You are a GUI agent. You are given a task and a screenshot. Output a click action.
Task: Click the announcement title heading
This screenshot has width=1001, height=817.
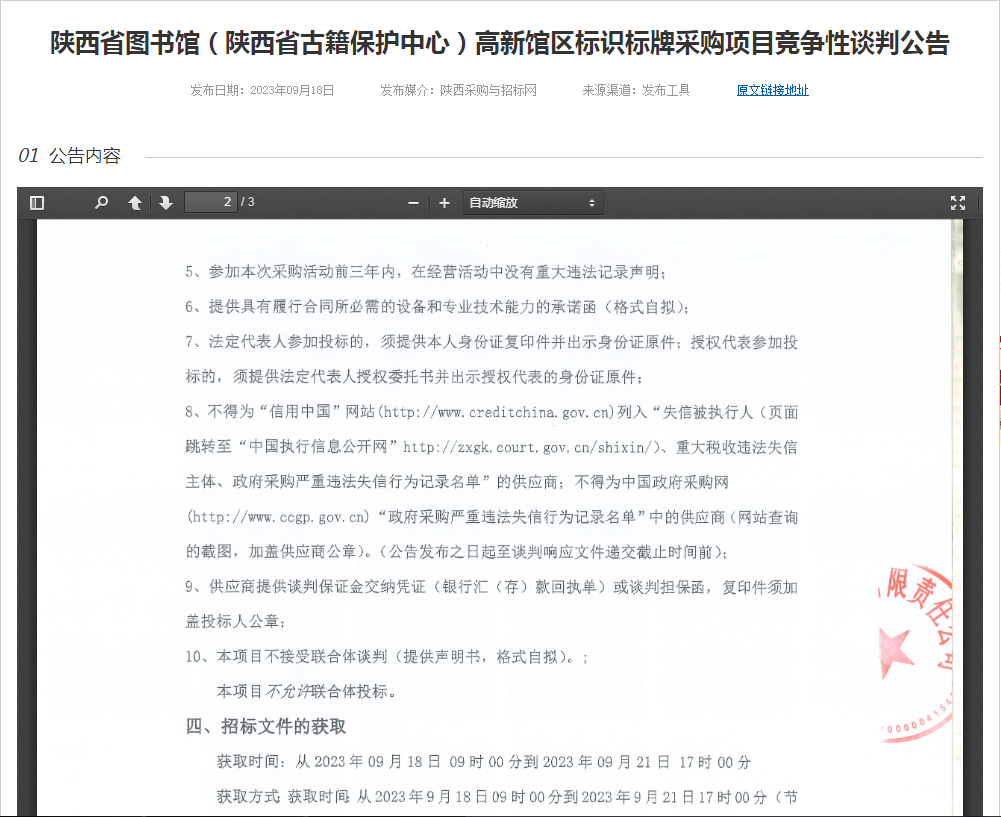tap(500, 44)
